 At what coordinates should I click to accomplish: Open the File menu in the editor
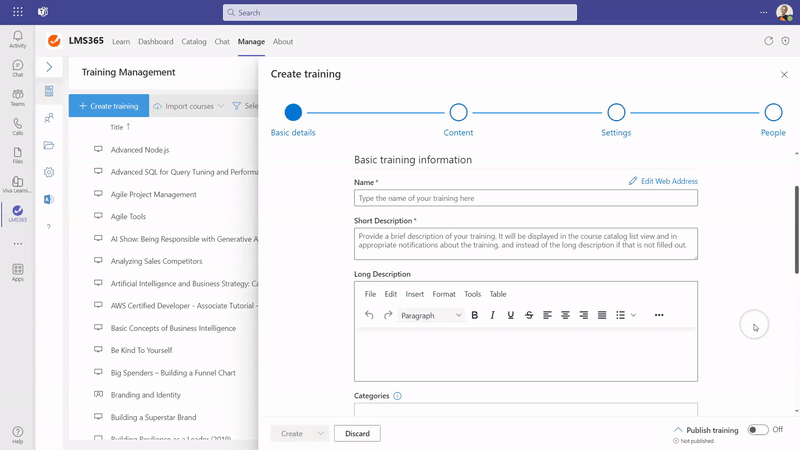tap(370, 294)
